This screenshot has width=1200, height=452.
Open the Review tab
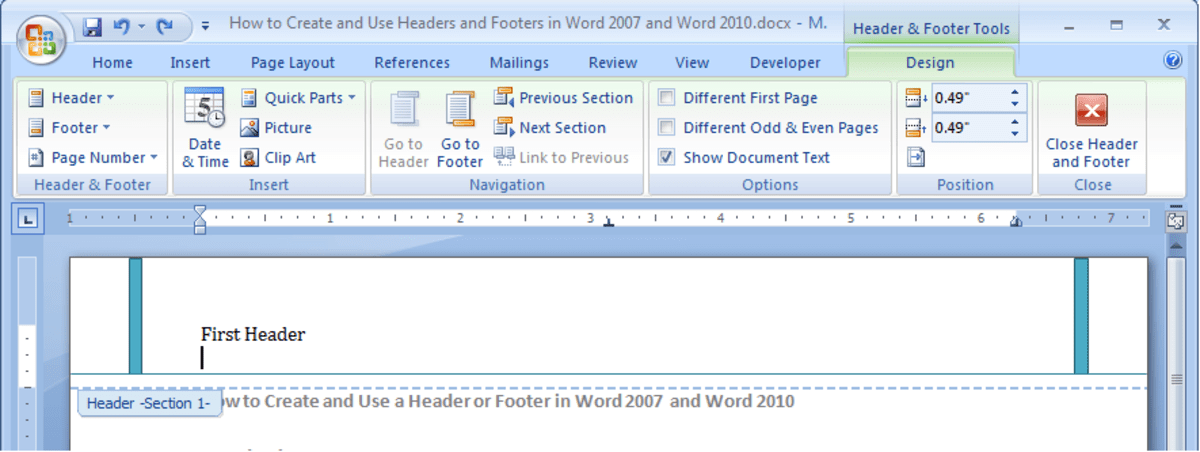[x=613, y=62]
